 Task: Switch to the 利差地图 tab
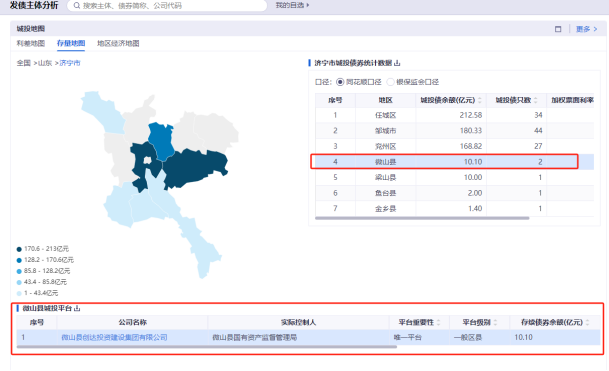(31, 43)
